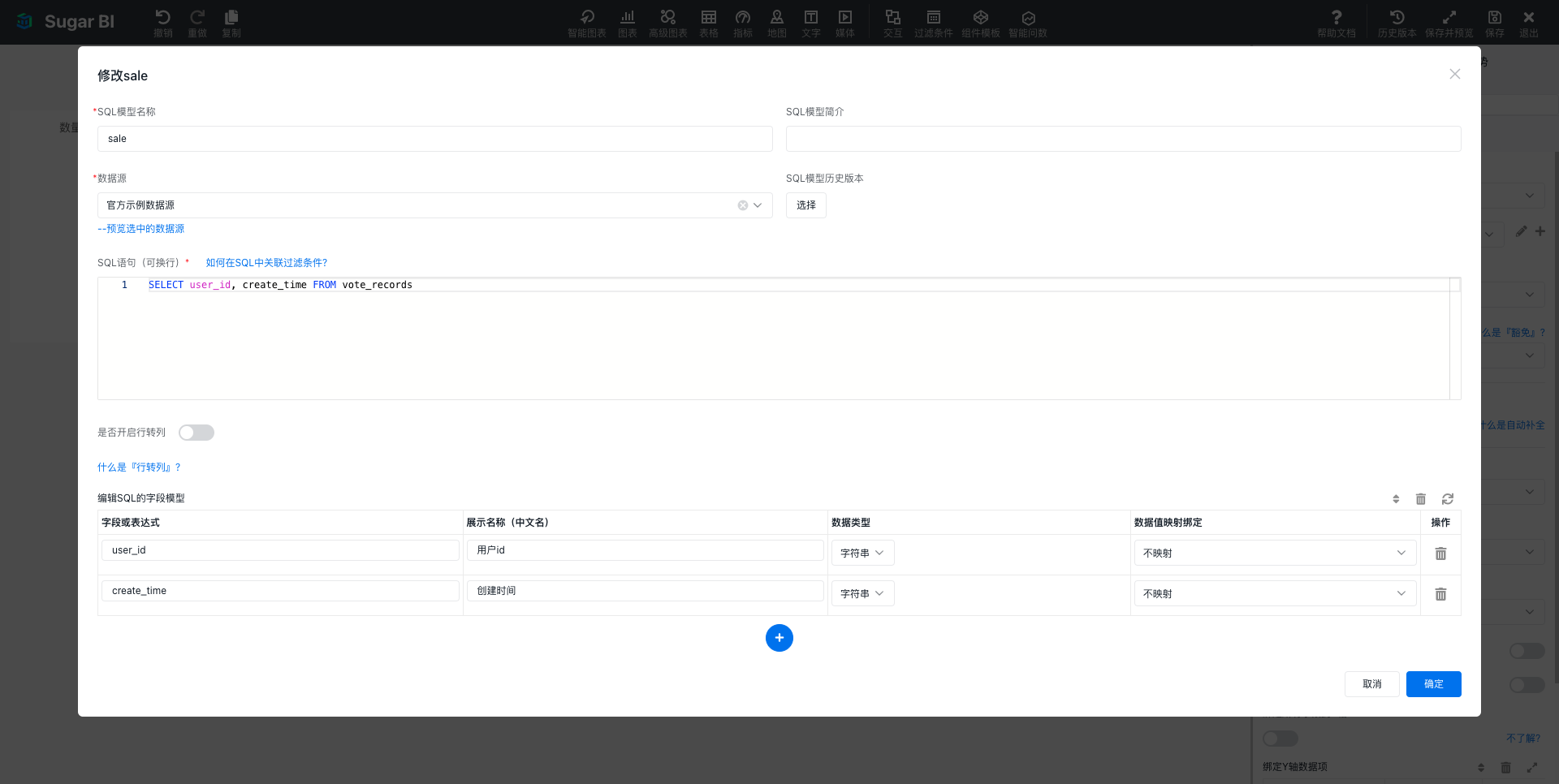Click the sort icon above field table

(1396, 499)
